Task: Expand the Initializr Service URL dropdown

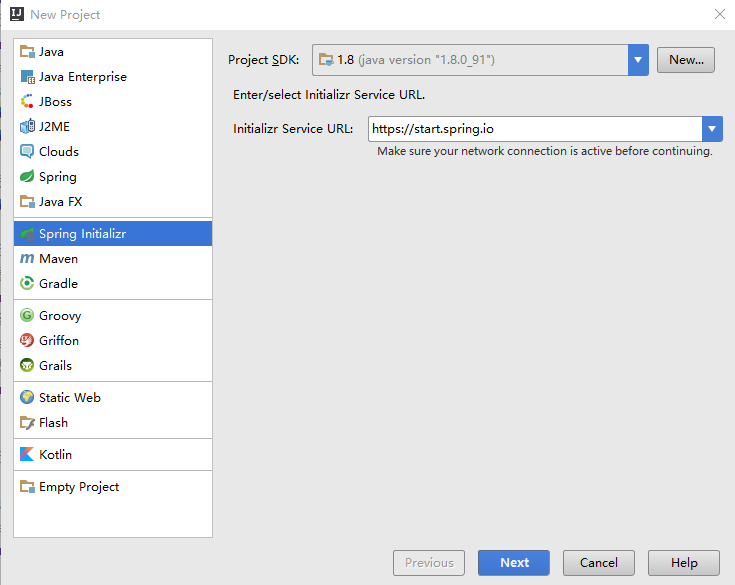Action: (x=712, y=129)
